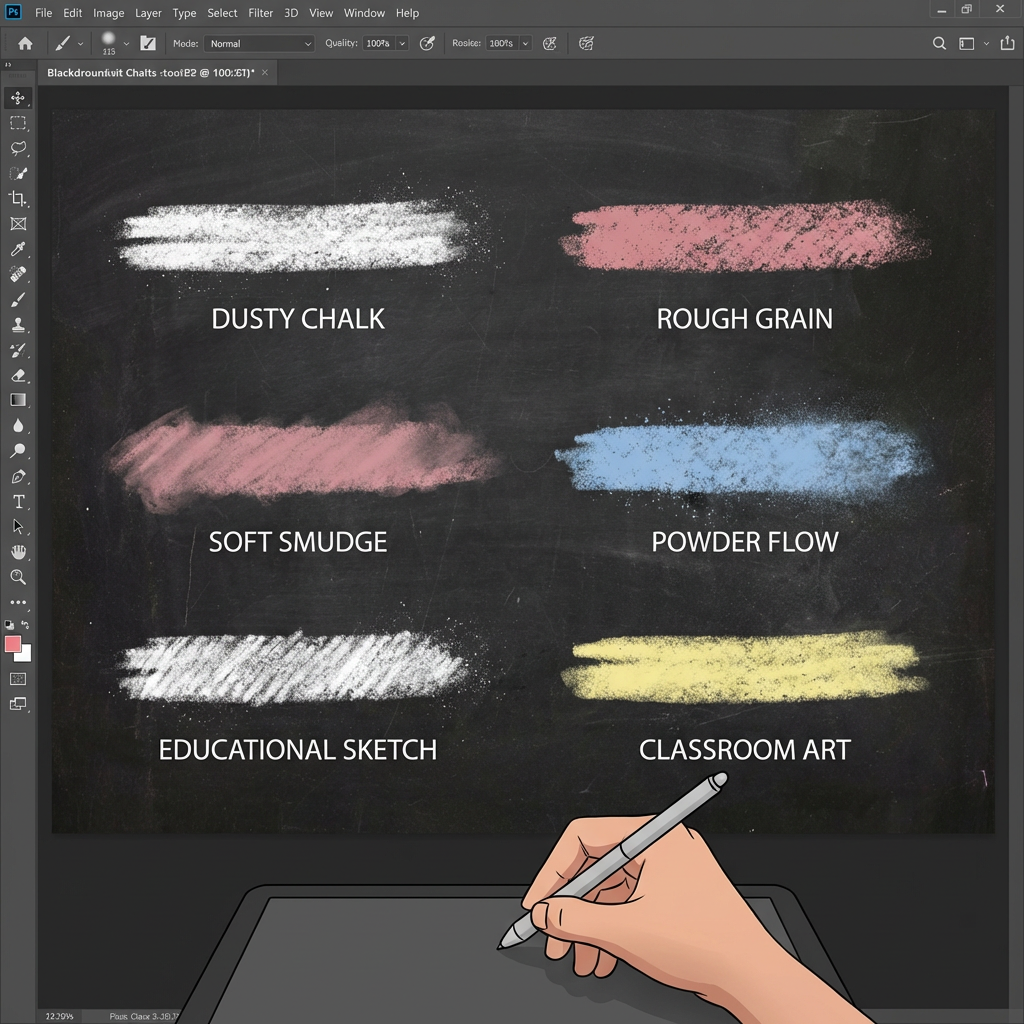Image resolution: width=1024 pixels, height=1024 pixels.
Task: Pick the Eyedropper tool
Action: pyautogui.click(x=18, y=249)
